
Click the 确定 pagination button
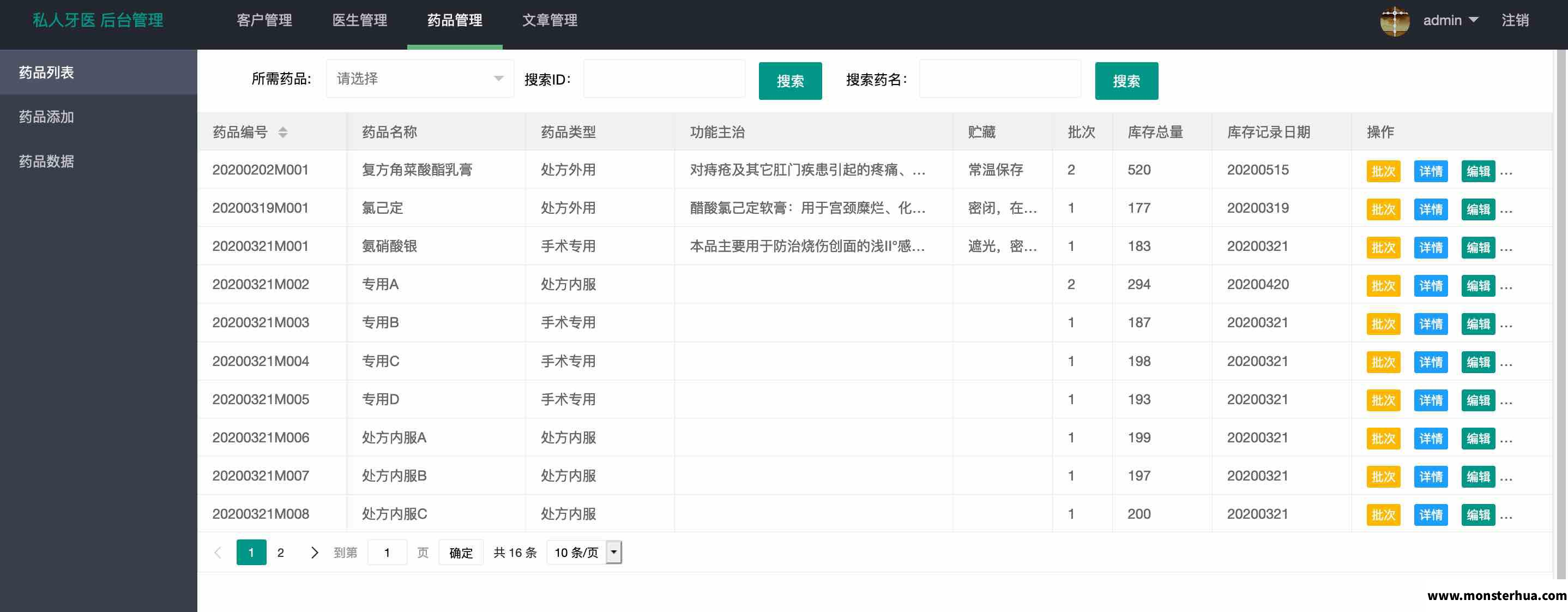pyautogui.click(x=461, y=553)
